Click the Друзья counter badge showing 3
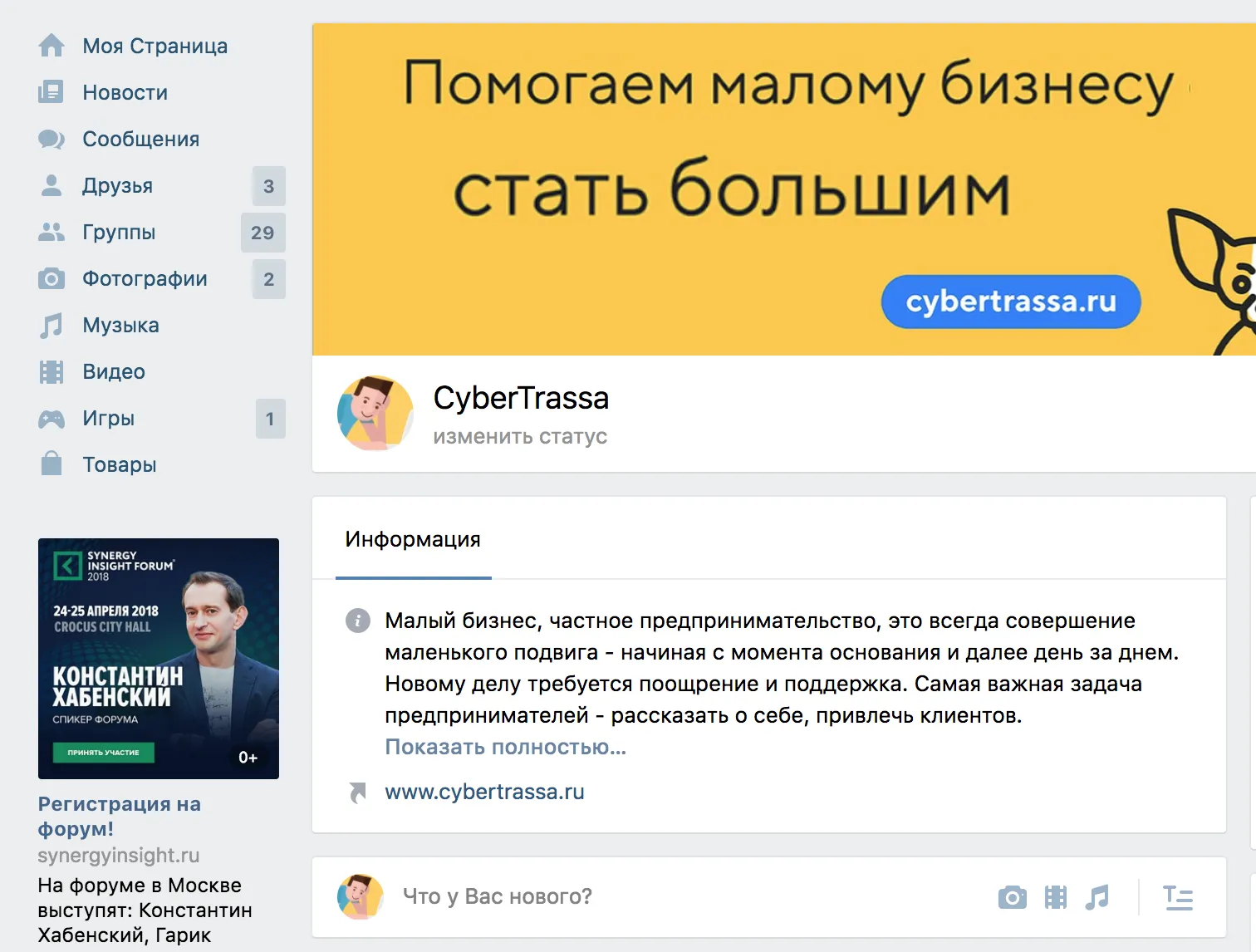The width and height of the screenshot is (1256, 952). (x=269, y=186)
